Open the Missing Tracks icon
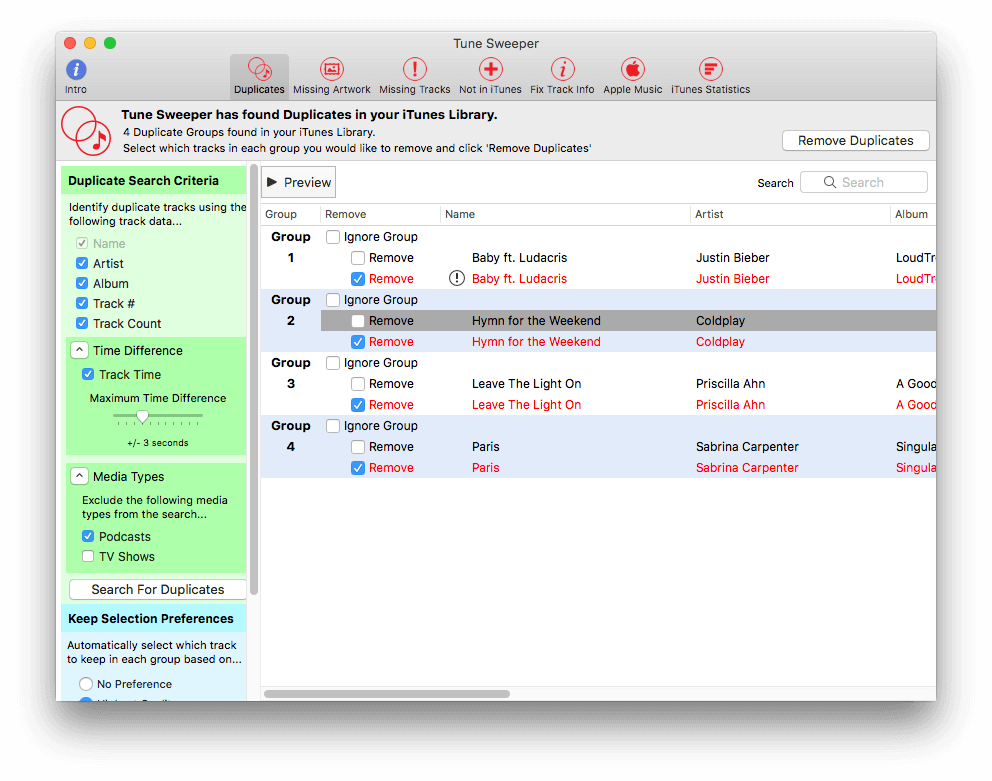This screenshot has height=781, width=992. point(414,68)
